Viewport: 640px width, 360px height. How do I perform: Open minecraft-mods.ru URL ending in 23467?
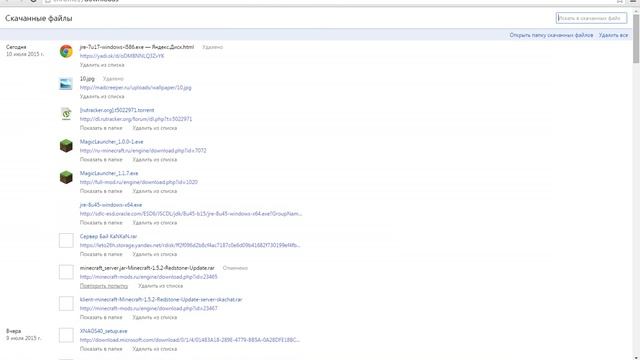point(149,309)
